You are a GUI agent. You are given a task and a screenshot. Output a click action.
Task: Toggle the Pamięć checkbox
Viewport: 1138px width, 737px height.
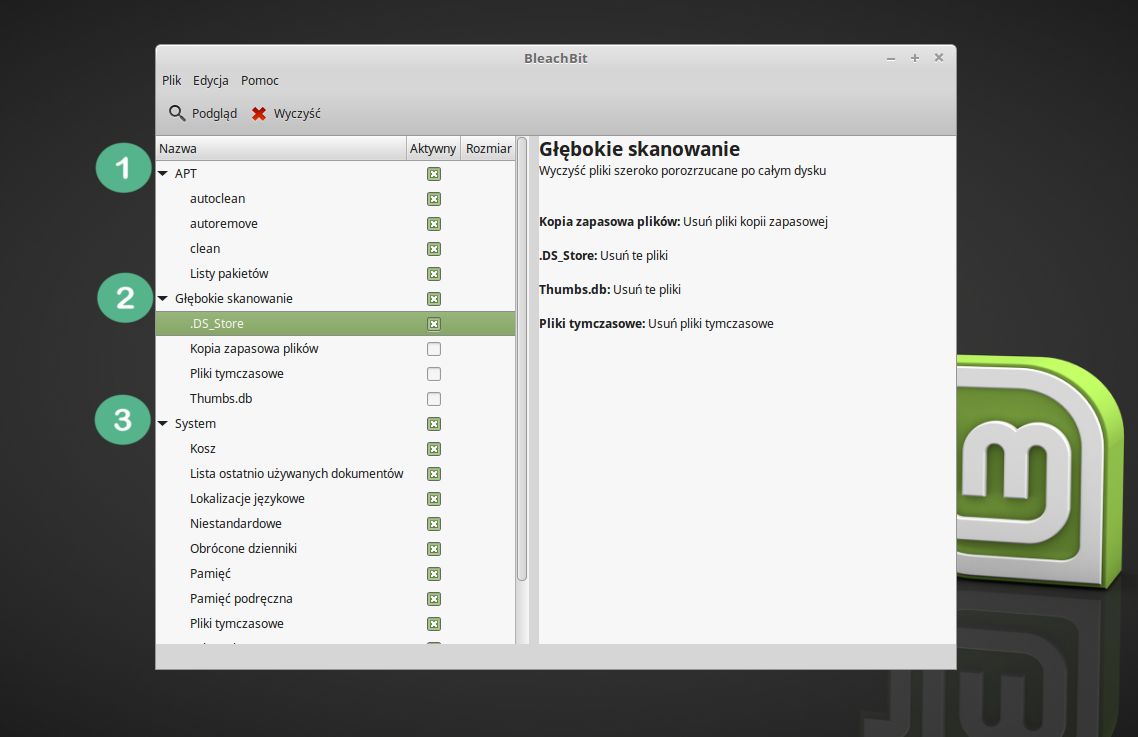coord(434,574)
